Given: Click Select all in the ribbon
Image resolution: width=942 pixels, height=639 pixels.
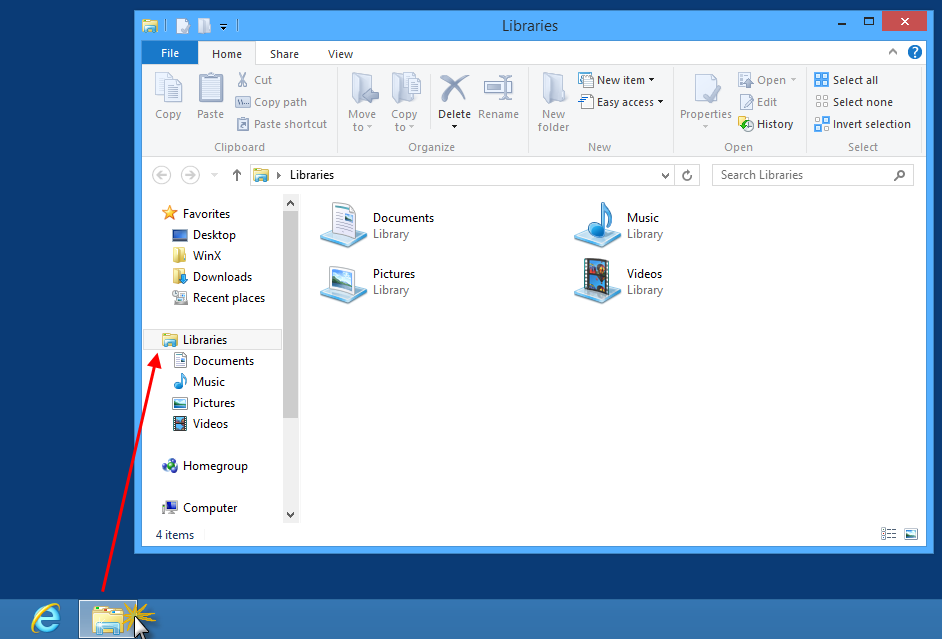Looking at the screenshot, I should tap(845, 79).
